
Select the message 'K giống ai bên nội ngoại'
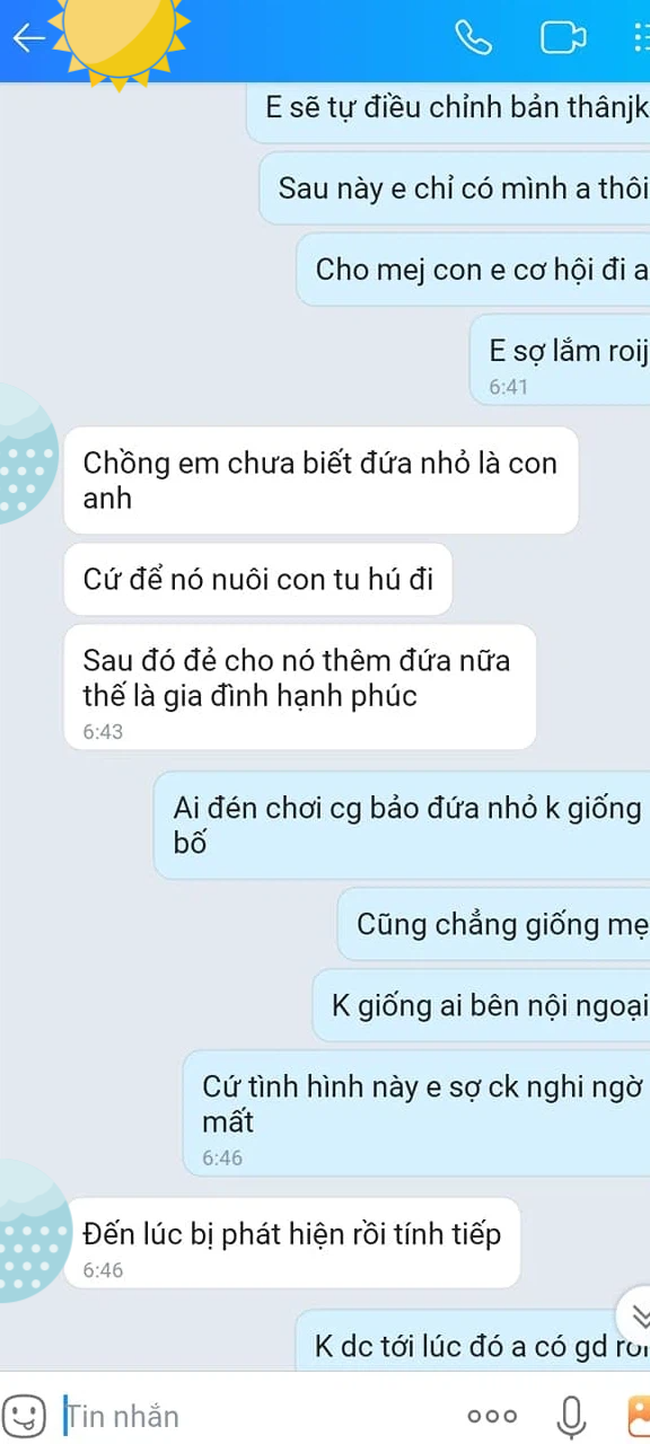(x=481, y=1006)
